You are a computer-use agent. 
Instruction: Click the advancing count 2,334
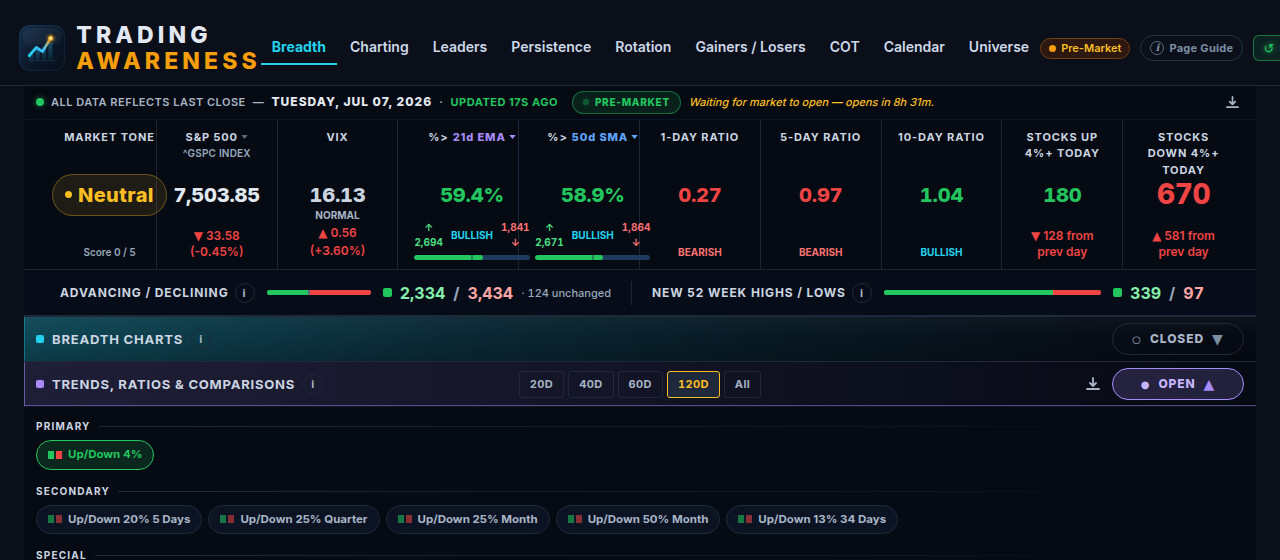tap(423, 293)
